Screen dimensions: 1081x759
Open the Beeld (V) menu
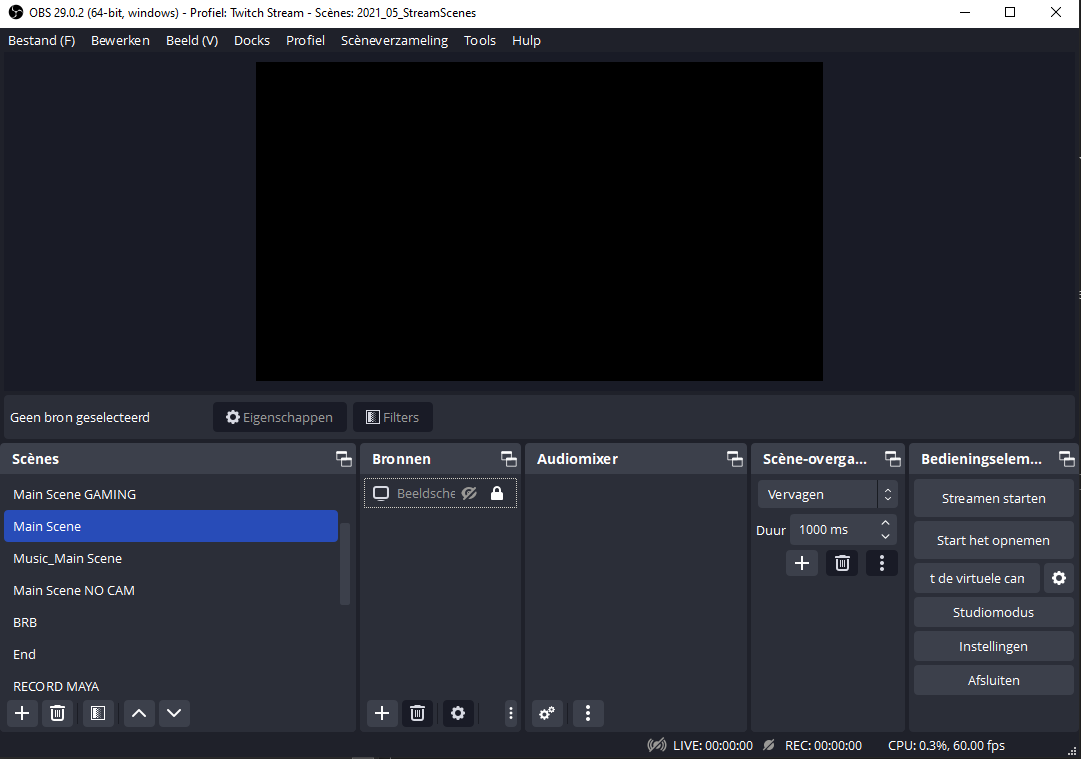pyautogui.click(x=192, y=41)
